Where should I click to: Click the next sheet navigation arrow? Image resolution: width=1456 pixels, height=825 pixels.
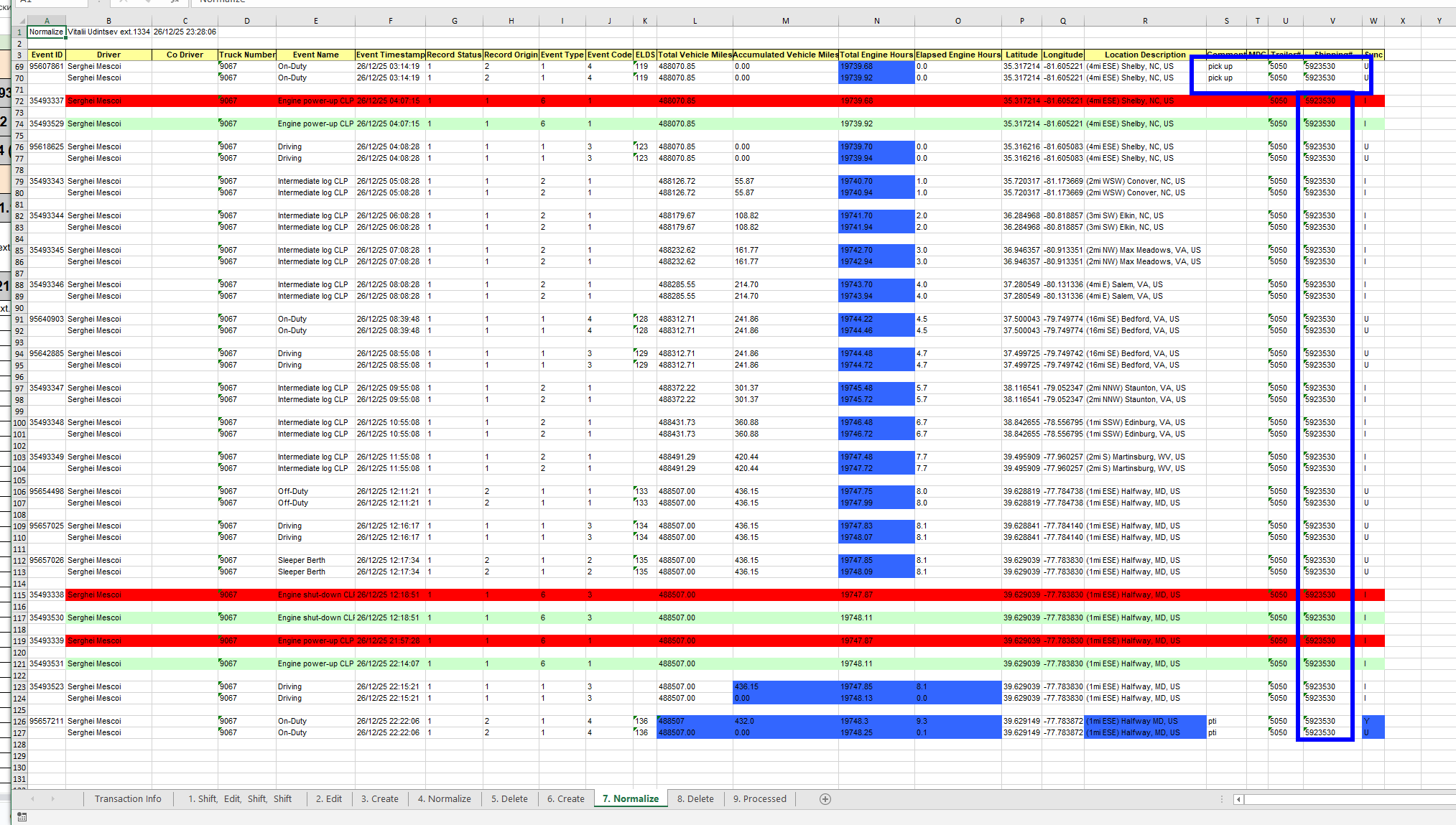(52, 799)
